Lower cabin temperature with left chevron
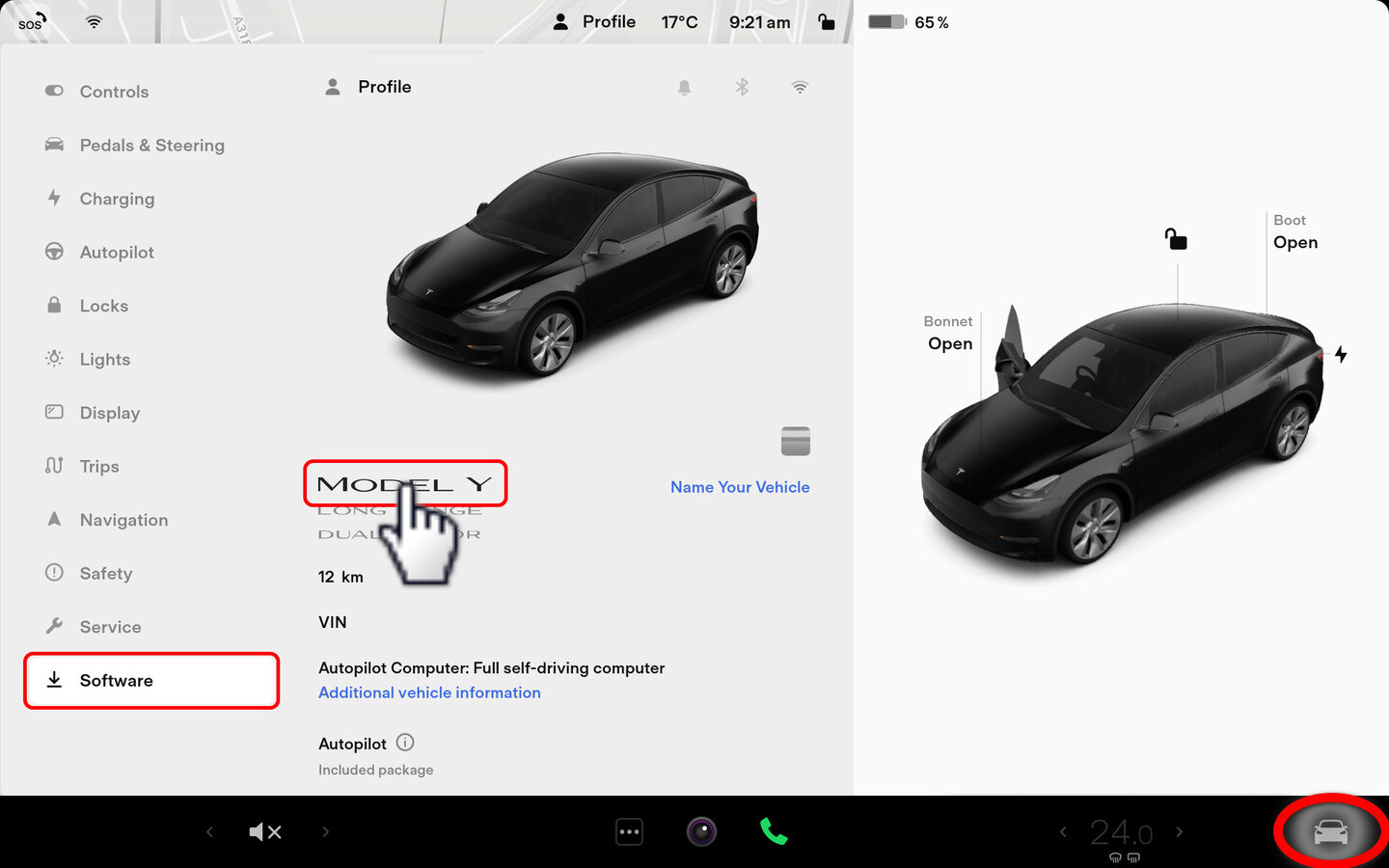This screenshot has height=868, width=1389. point(1063,831)
